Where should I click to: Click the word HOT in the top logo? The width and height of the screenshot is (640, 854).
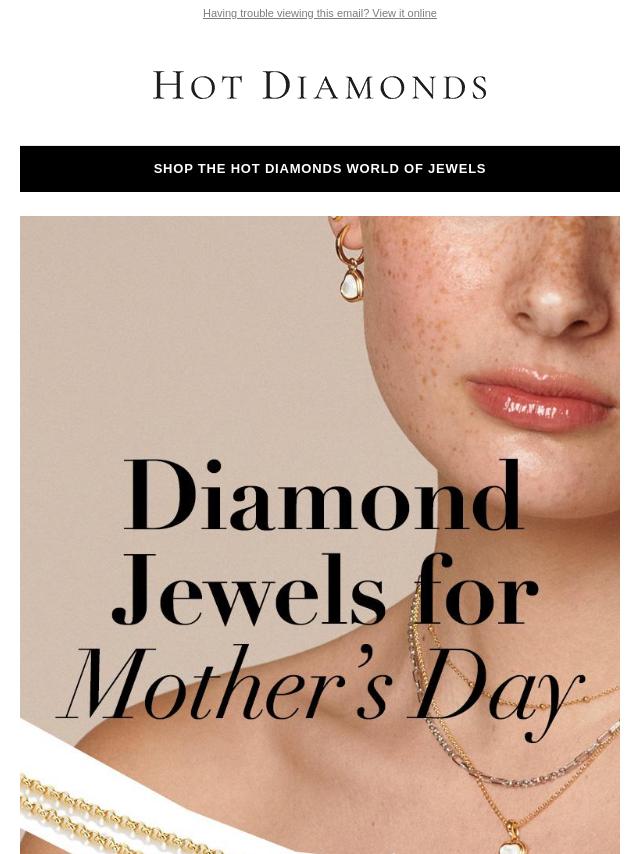pos(198,86)
